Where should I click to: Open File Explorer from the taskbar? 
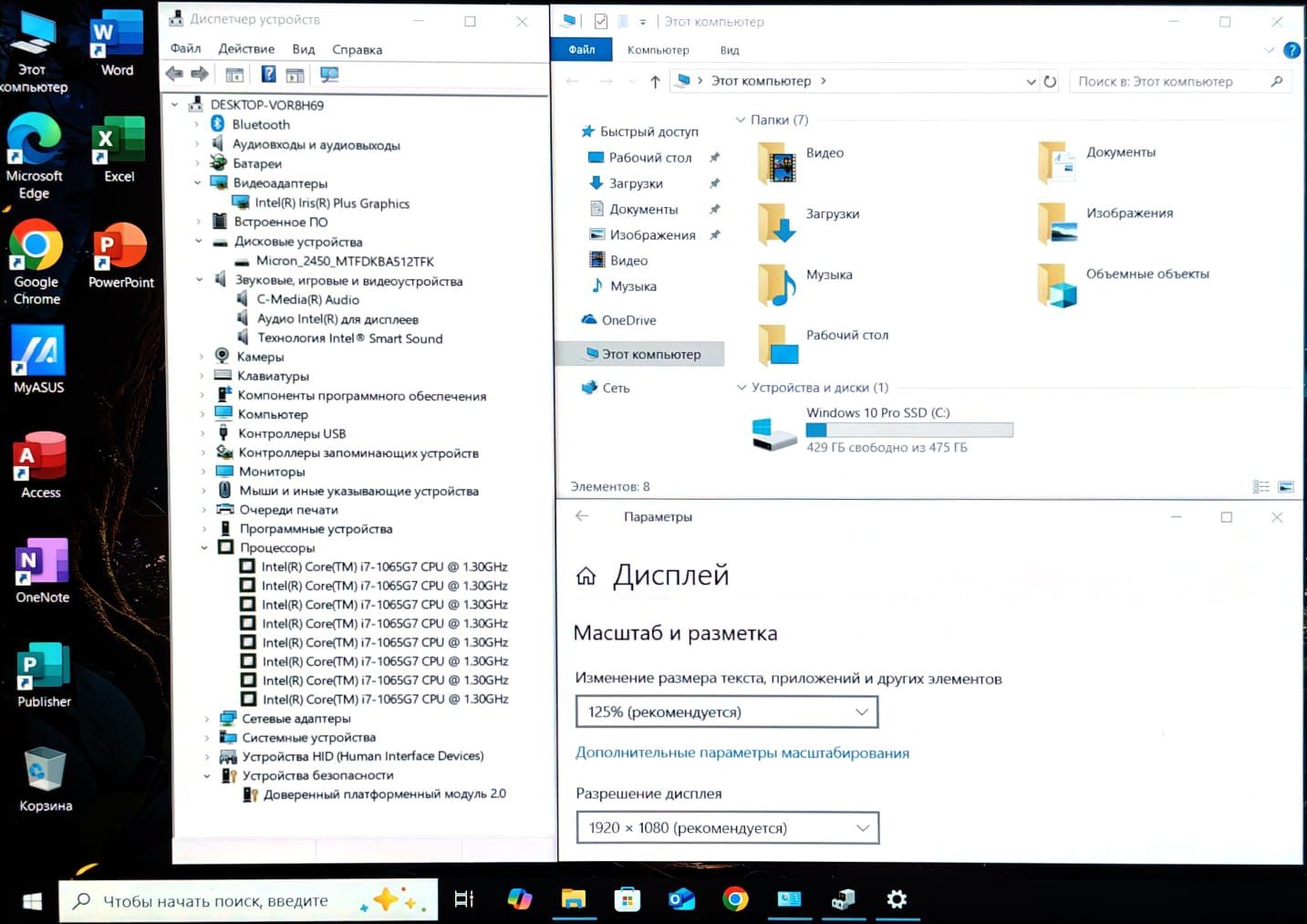tap(573, 899)
